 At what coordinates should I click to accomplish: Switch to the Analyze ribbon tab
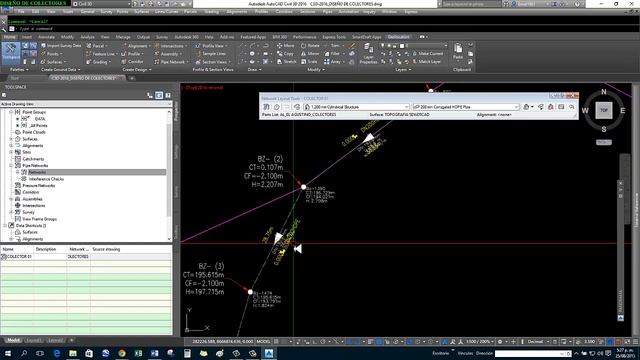87,37
